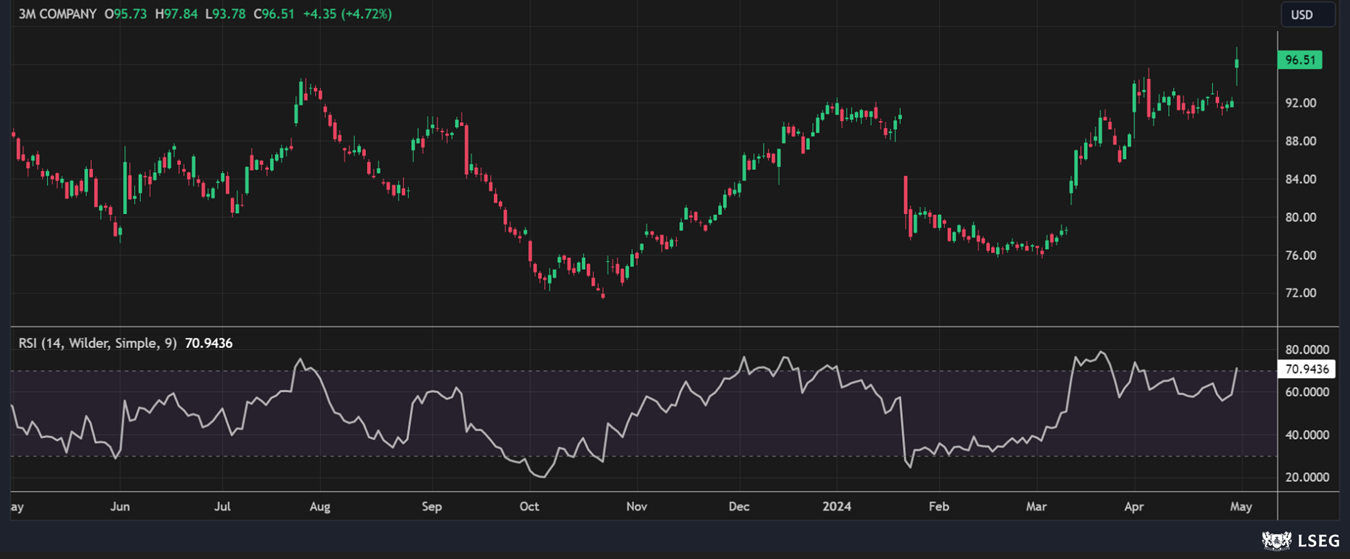
Task: Click the divider between price and RSI panes
Action: click(x=640, y=327)
